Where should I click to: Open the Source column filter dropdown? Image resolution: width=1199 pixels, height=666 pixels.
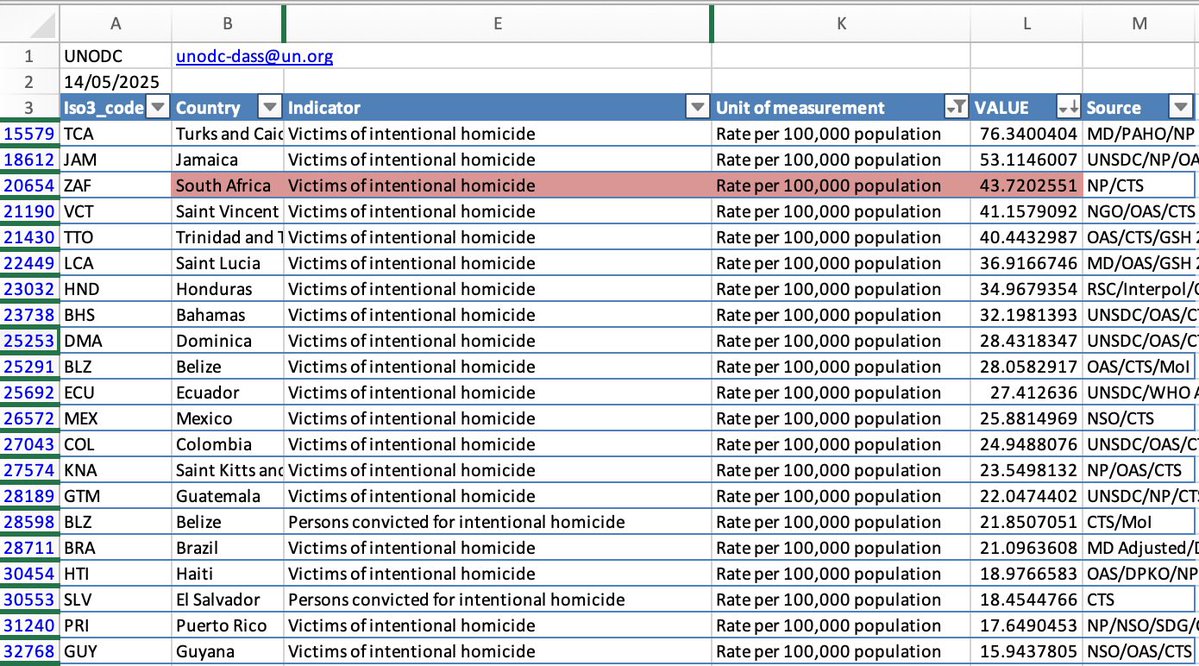point(1180,108)
